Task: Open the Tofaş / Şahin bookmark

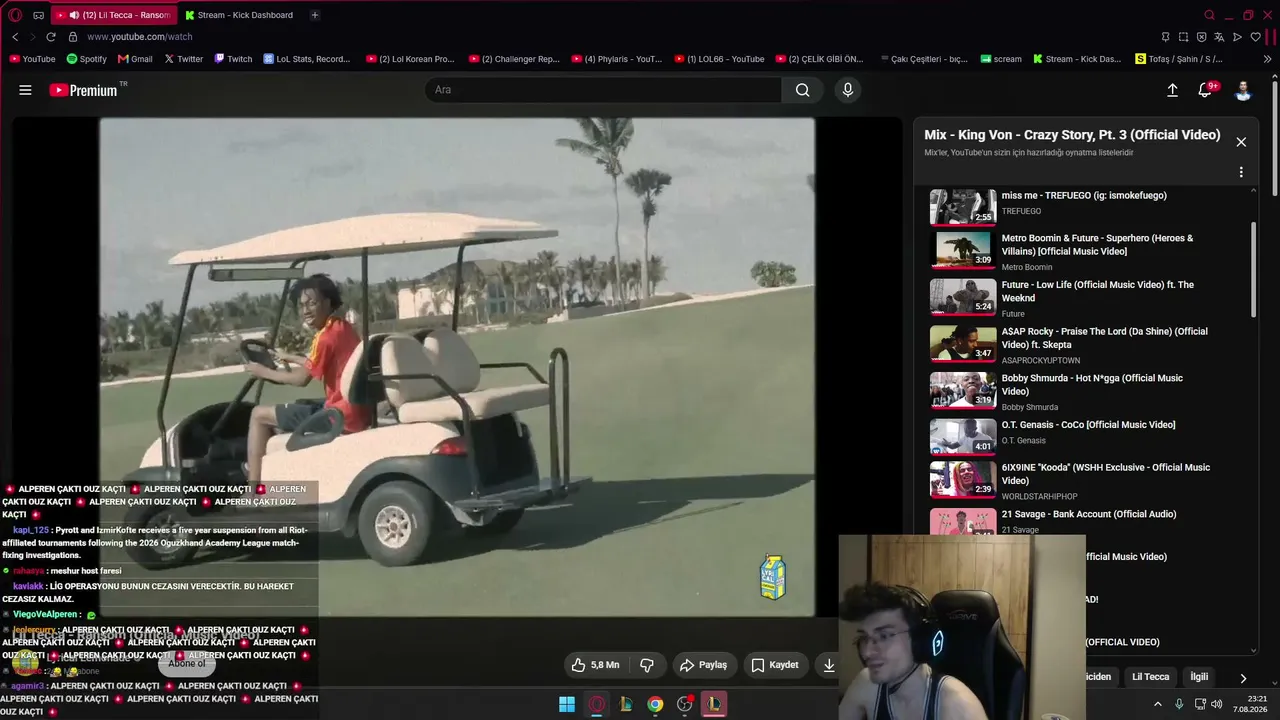Action: click(1179, 59)
